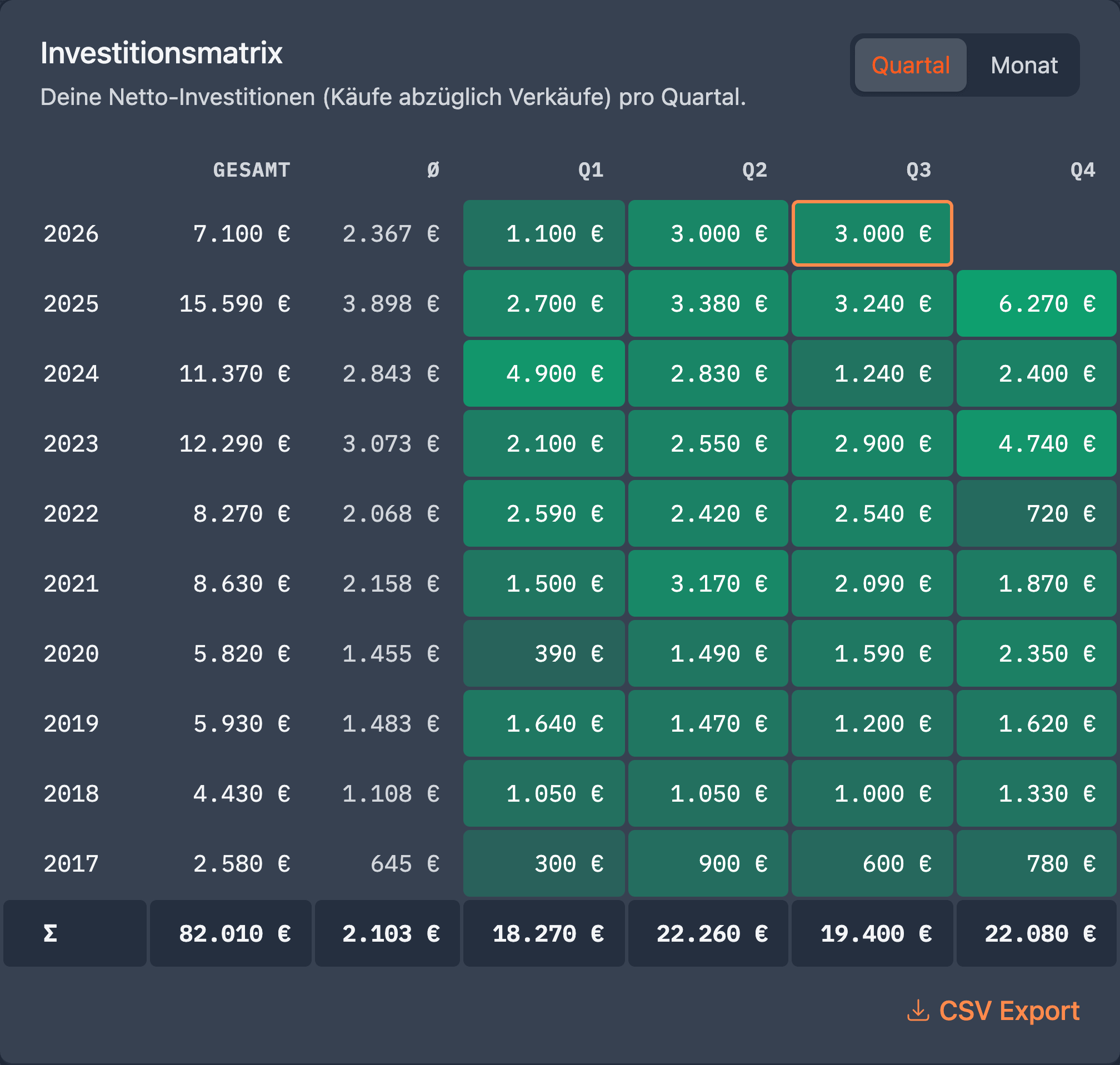
Task: Click the CSV Export download icon
Action: click(918, 1011)
